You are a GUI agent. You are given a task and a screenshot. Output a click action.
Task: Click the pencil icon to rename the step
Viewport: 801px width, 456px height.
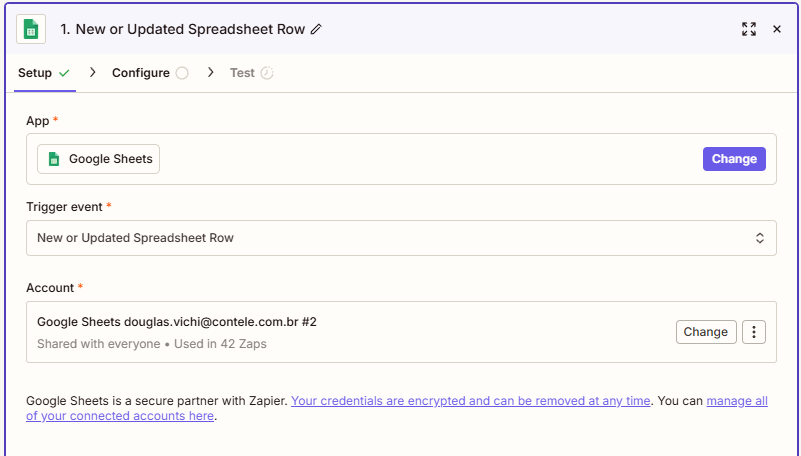click(317, 29)
